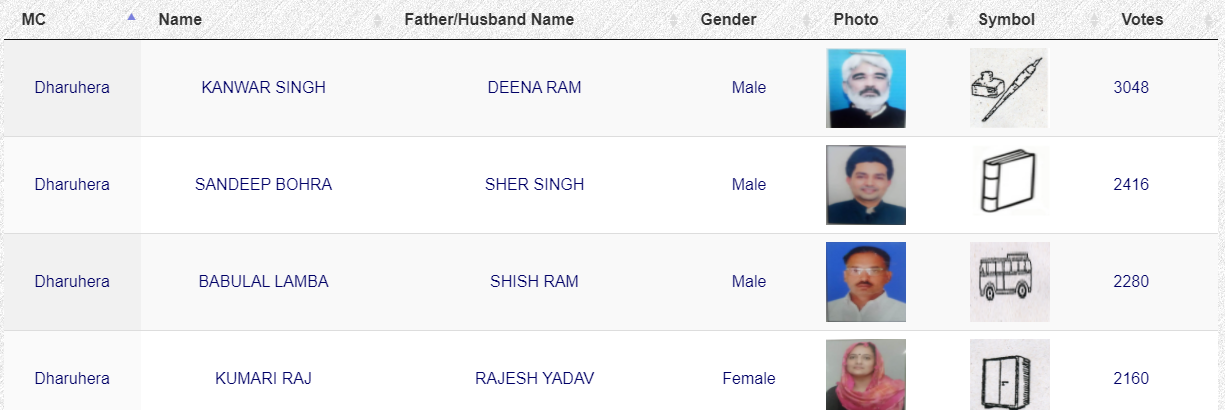The image size is (1225, 410).
Task: Sort table by MC column
Action: point(34,20)
